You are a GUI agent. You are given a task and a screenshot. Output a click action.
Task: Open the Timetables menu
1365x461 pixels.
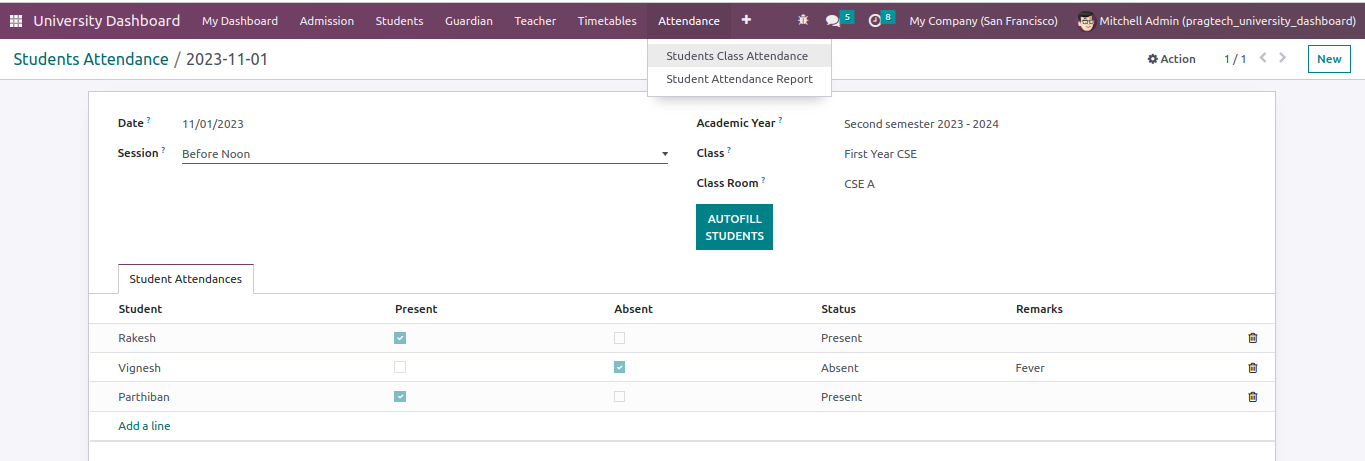[x=606, y=21]
